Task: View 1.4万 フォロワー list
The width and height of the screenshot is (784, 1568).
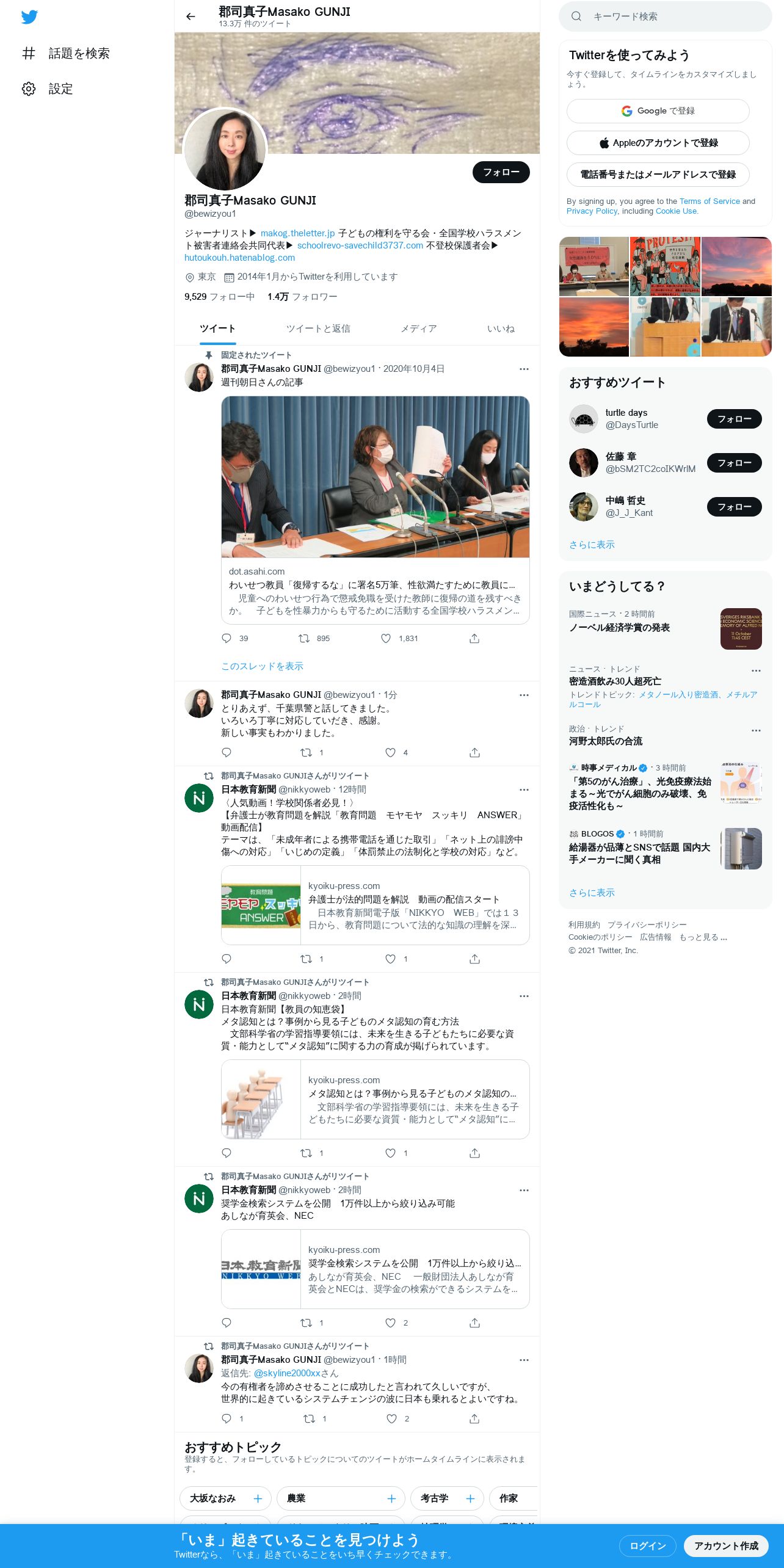Action: click(302, 297)
